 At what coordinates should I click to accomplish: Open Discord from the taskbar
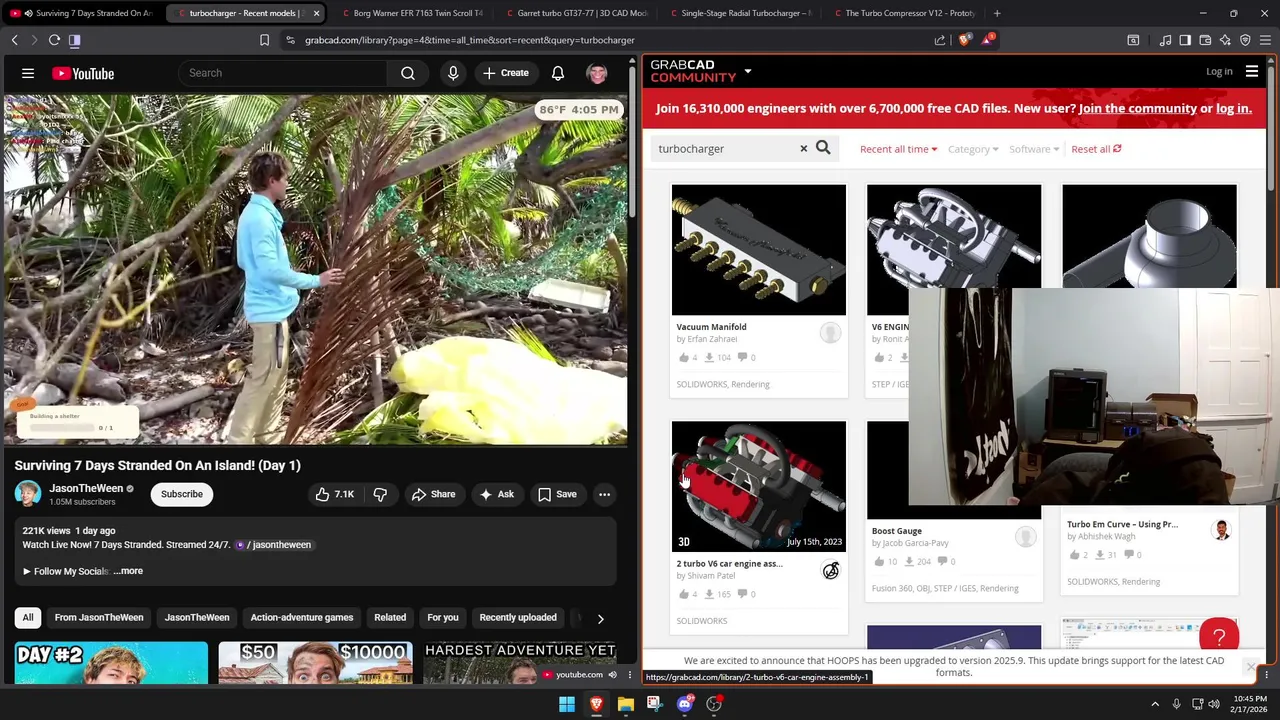tap(684, 704)
